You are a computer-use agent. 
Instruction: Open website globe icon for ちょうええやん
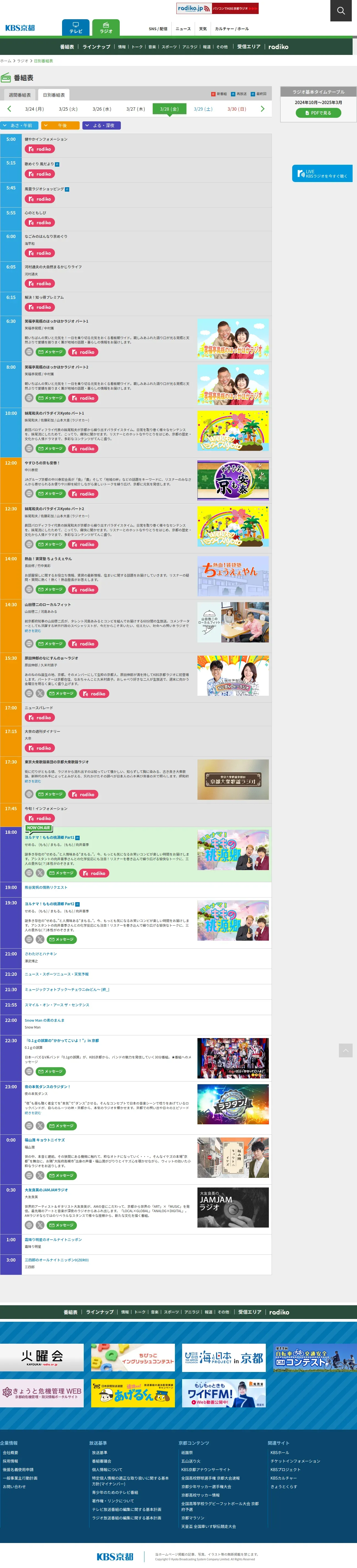(29, 589)
